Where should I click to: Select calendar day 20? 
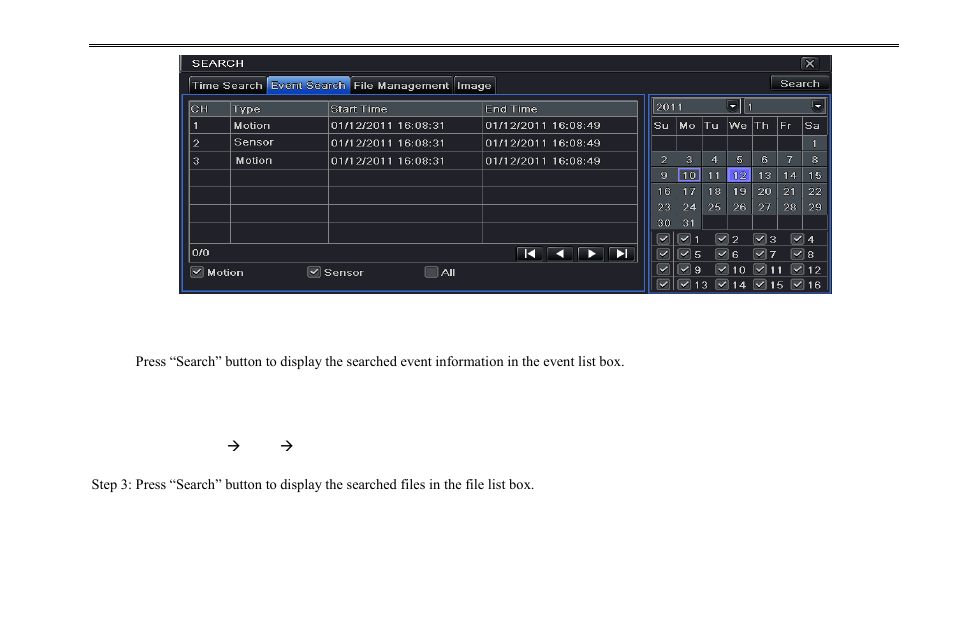point(764,191)
